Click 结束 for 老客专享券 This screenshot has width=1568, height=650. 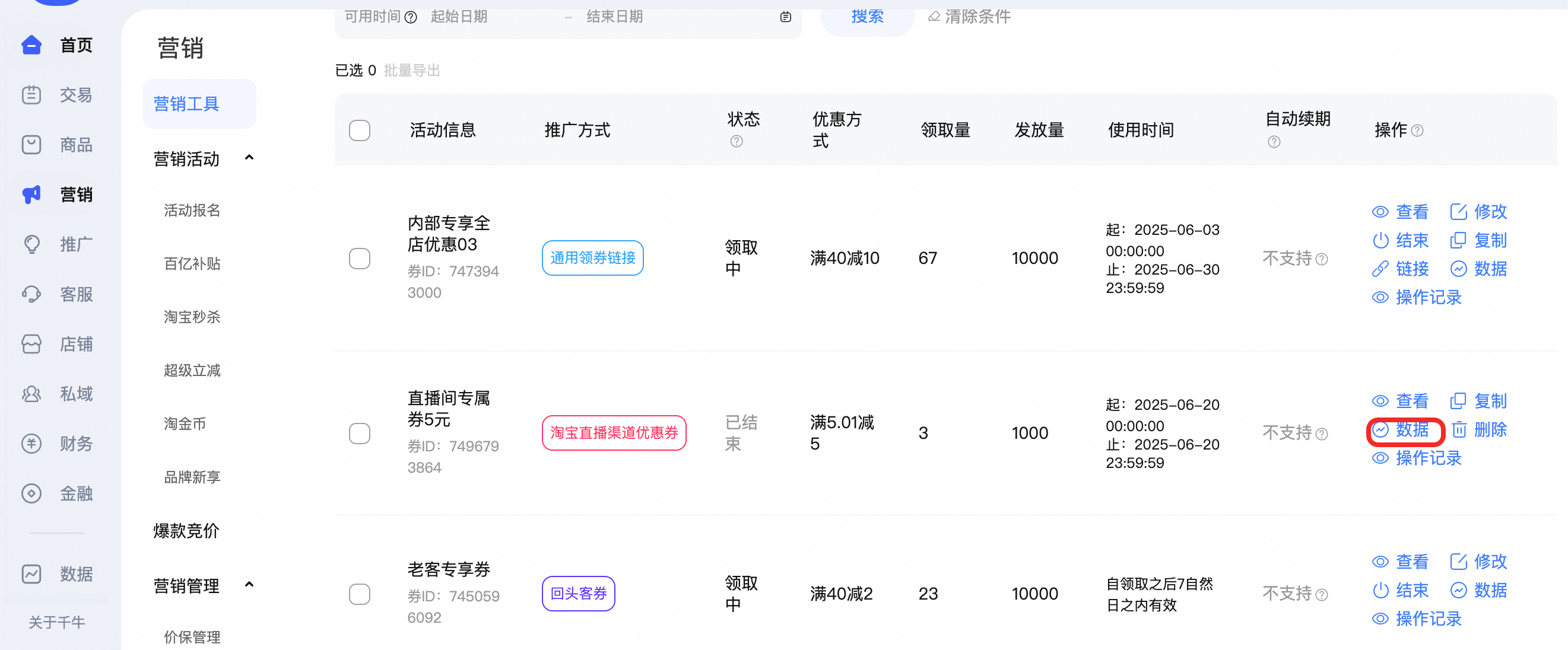tap(1400, 591)
